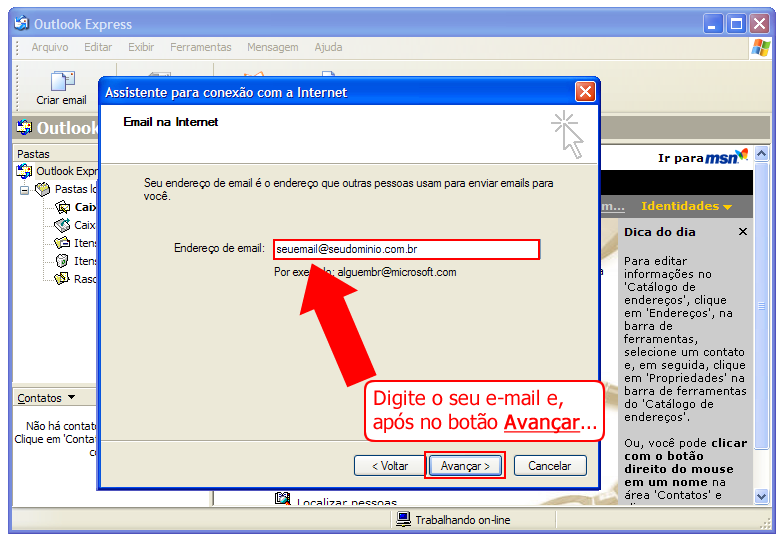Click the Criar email toolbar icon

coord(62,81)
